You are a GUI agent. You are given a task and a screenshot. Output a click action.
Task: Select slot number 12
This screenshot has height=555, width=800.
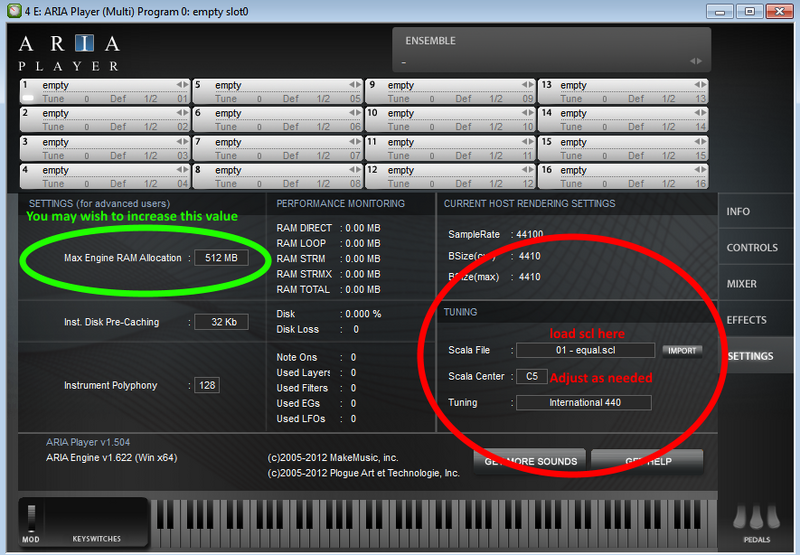tap(372, 169)
